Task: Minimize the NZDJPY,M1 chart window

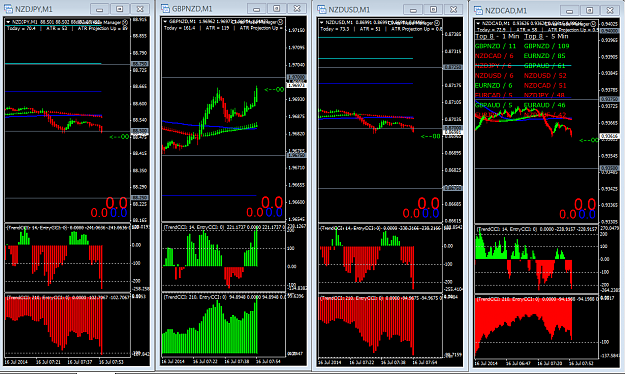Action: 100,9
